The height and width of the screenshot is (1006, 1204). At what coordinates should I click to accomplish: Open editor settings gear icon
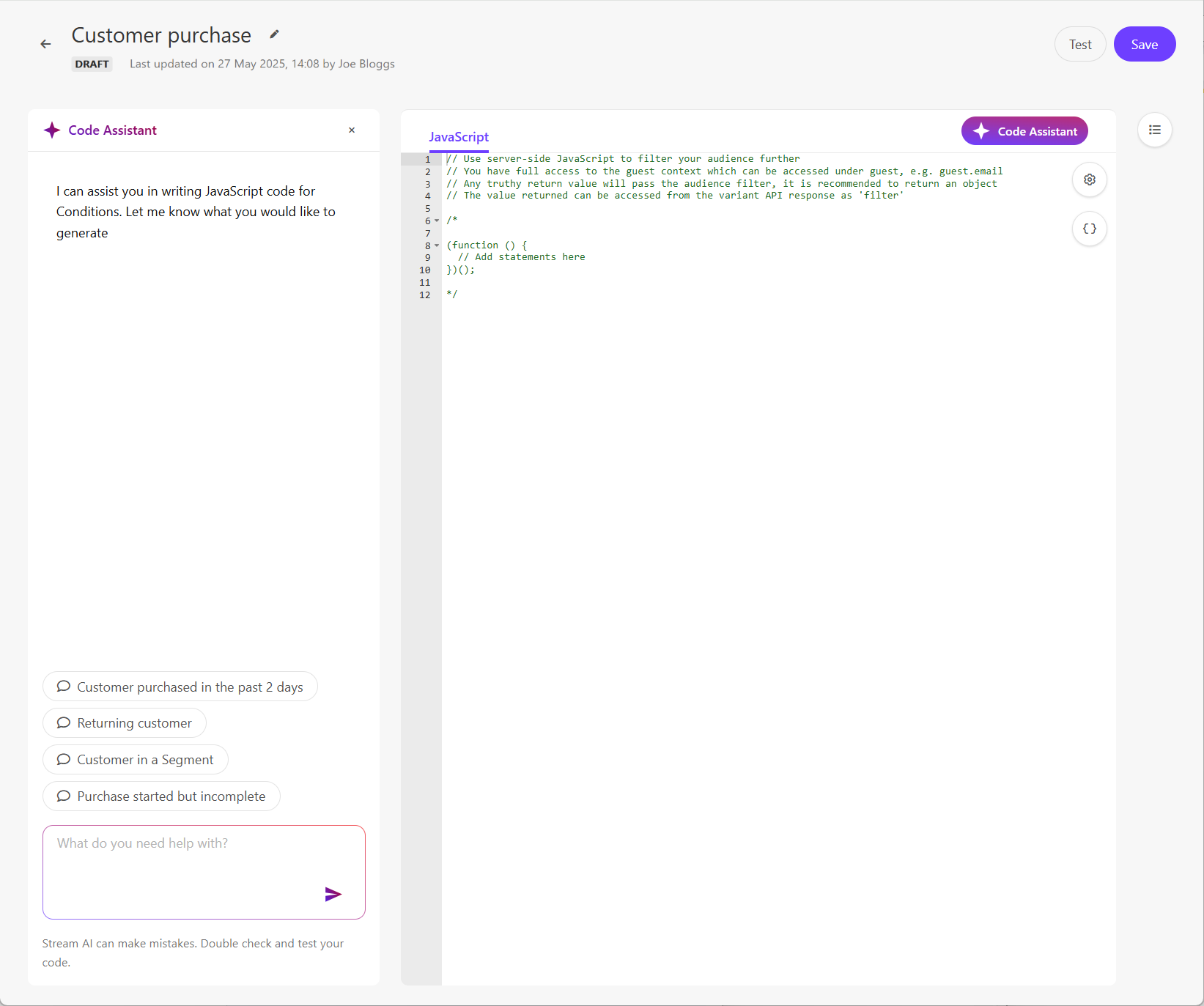[x=1090, y=180]
